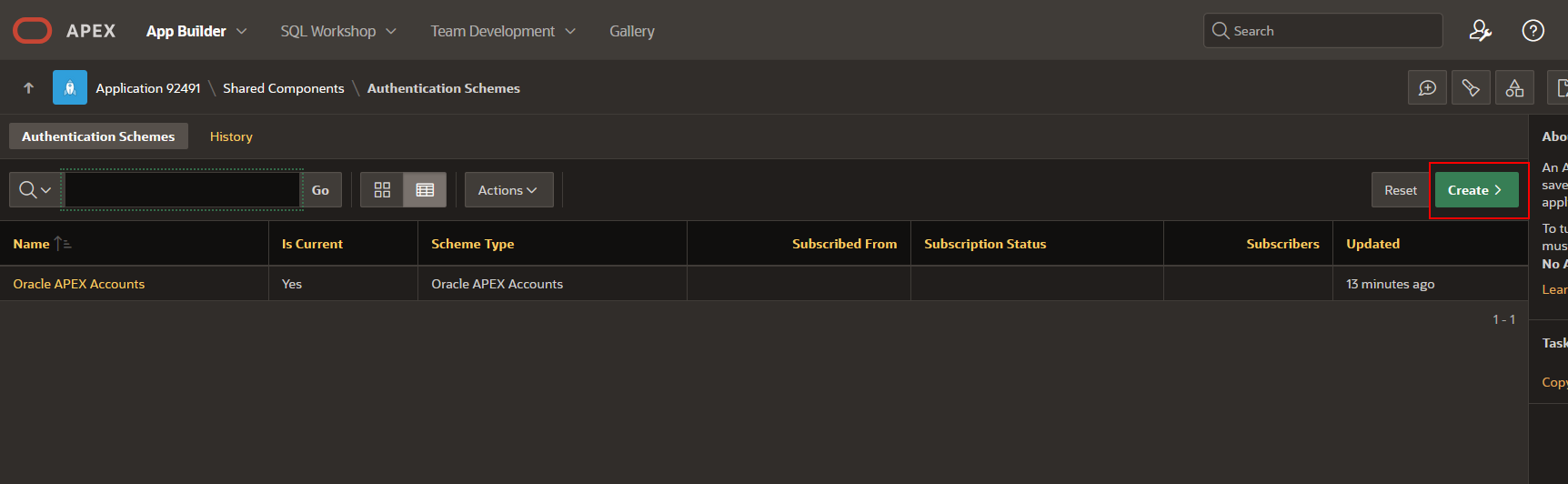The width and height of the screenshot is (1568, 484).
Task: Open the SQL Workshop menu
Action: 327,31
